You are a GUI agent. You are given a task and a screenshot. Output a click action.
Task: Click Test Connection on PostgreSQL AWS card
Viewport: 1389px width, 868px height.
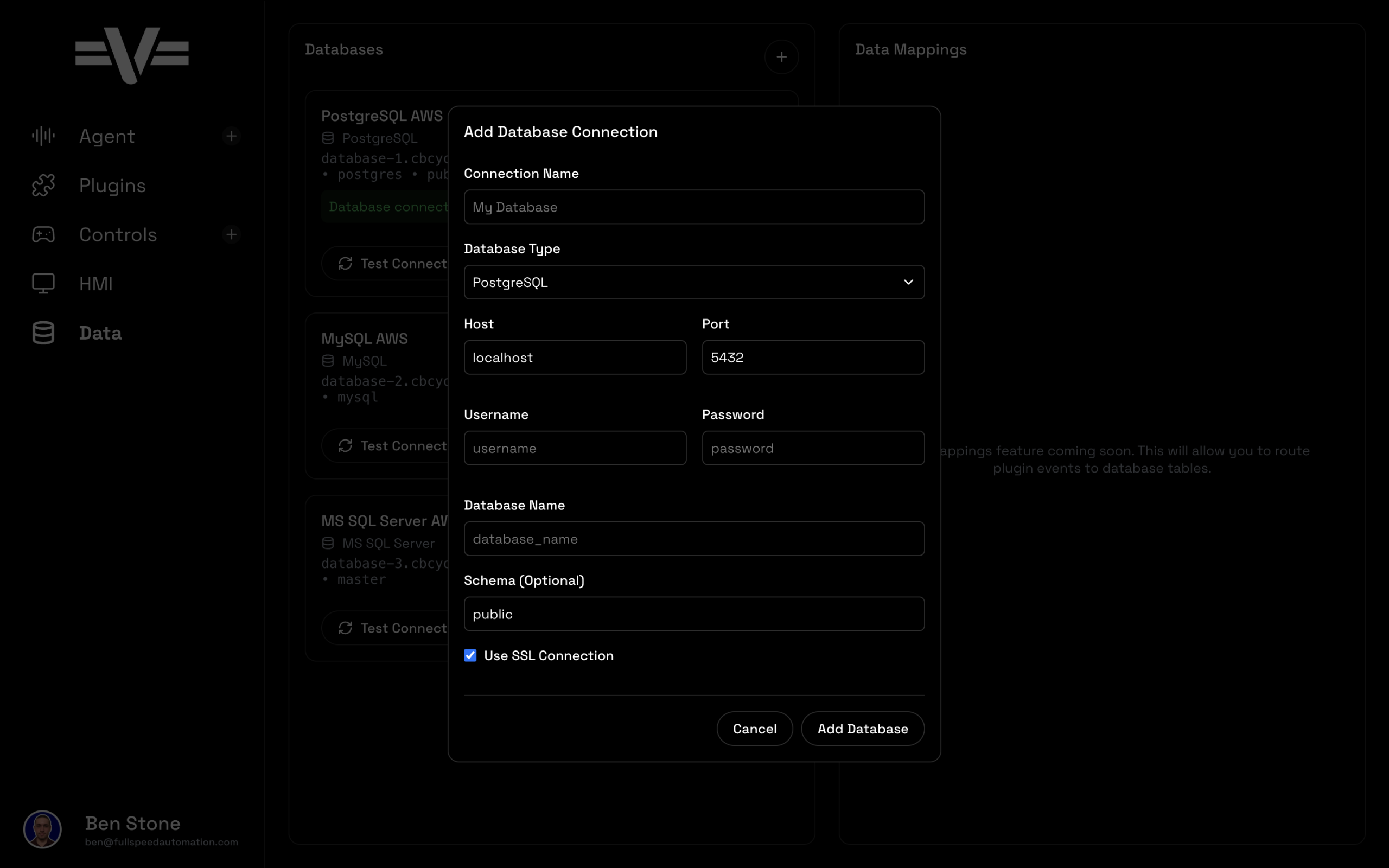coord(385,264)
